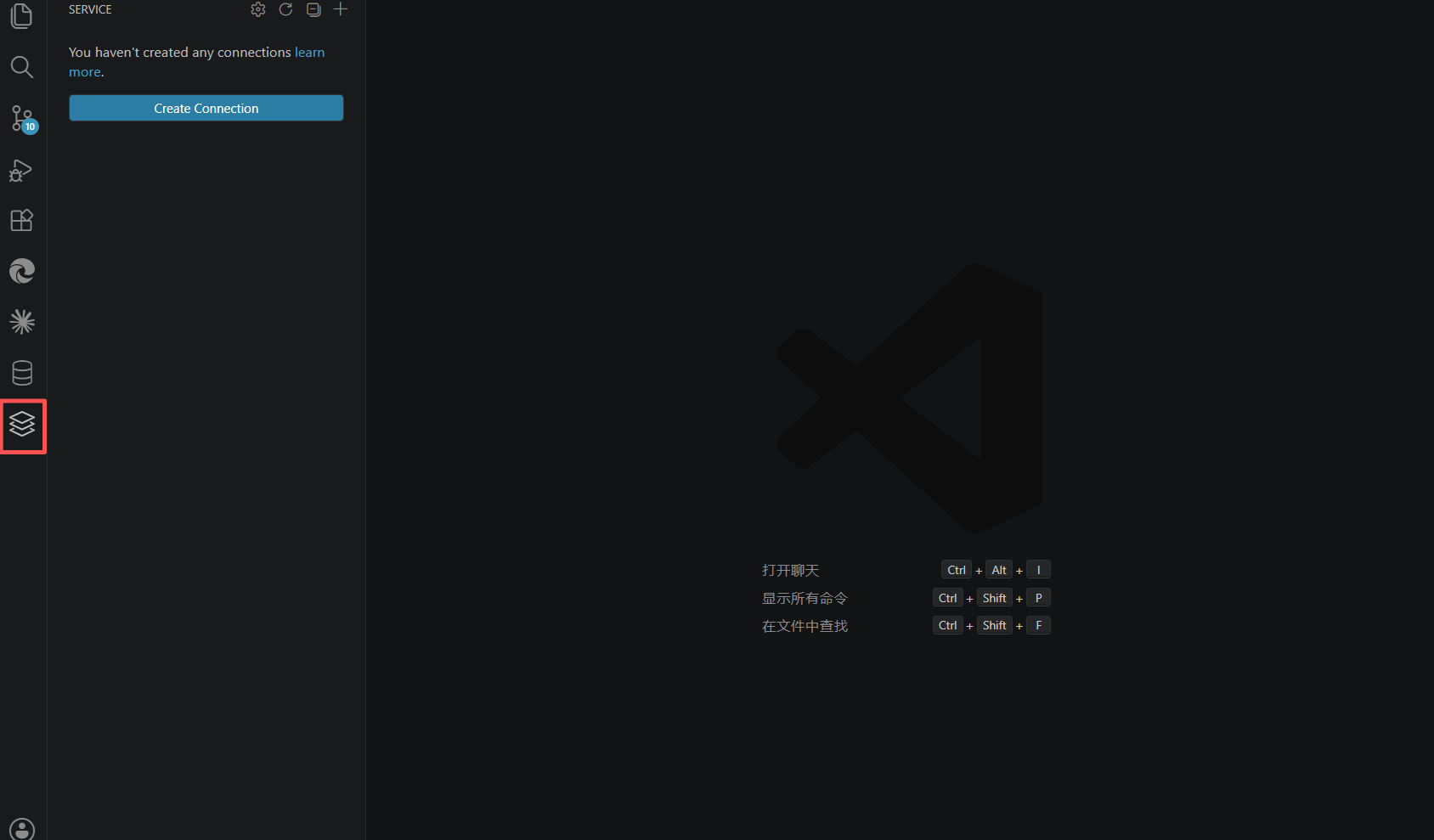Click the Create Connection button
This screenshot has height=840, width=1434.
[x=206, y=108]
